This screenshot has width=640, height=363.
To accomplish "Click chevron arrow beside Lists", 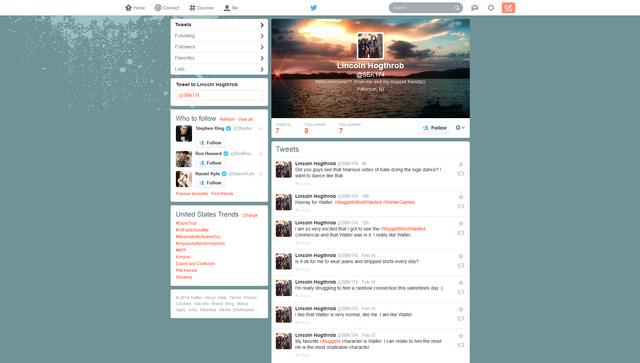I will coord(262,69).
